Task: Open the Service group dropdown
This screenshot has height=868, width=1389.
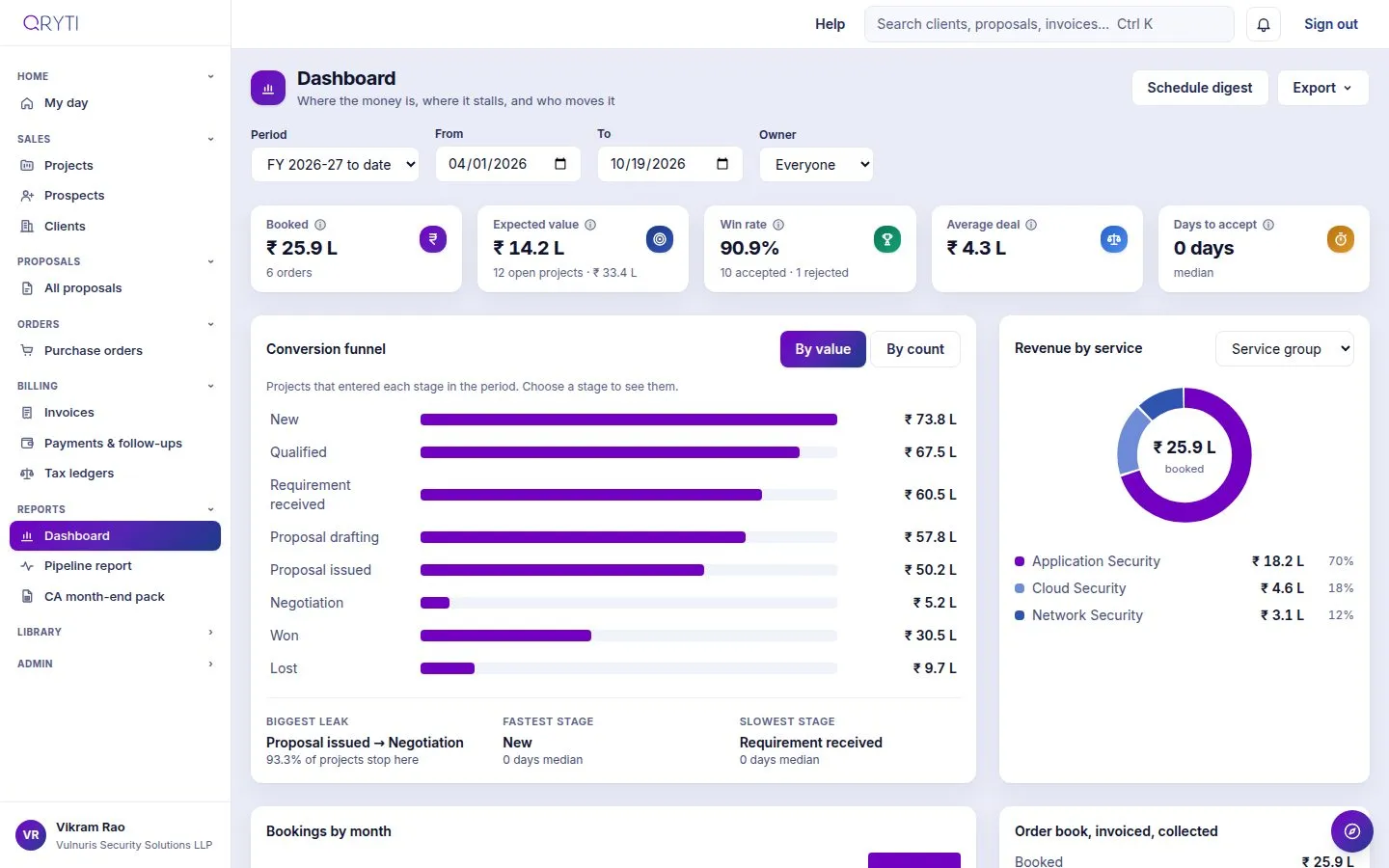Action: click(1285, 349)
